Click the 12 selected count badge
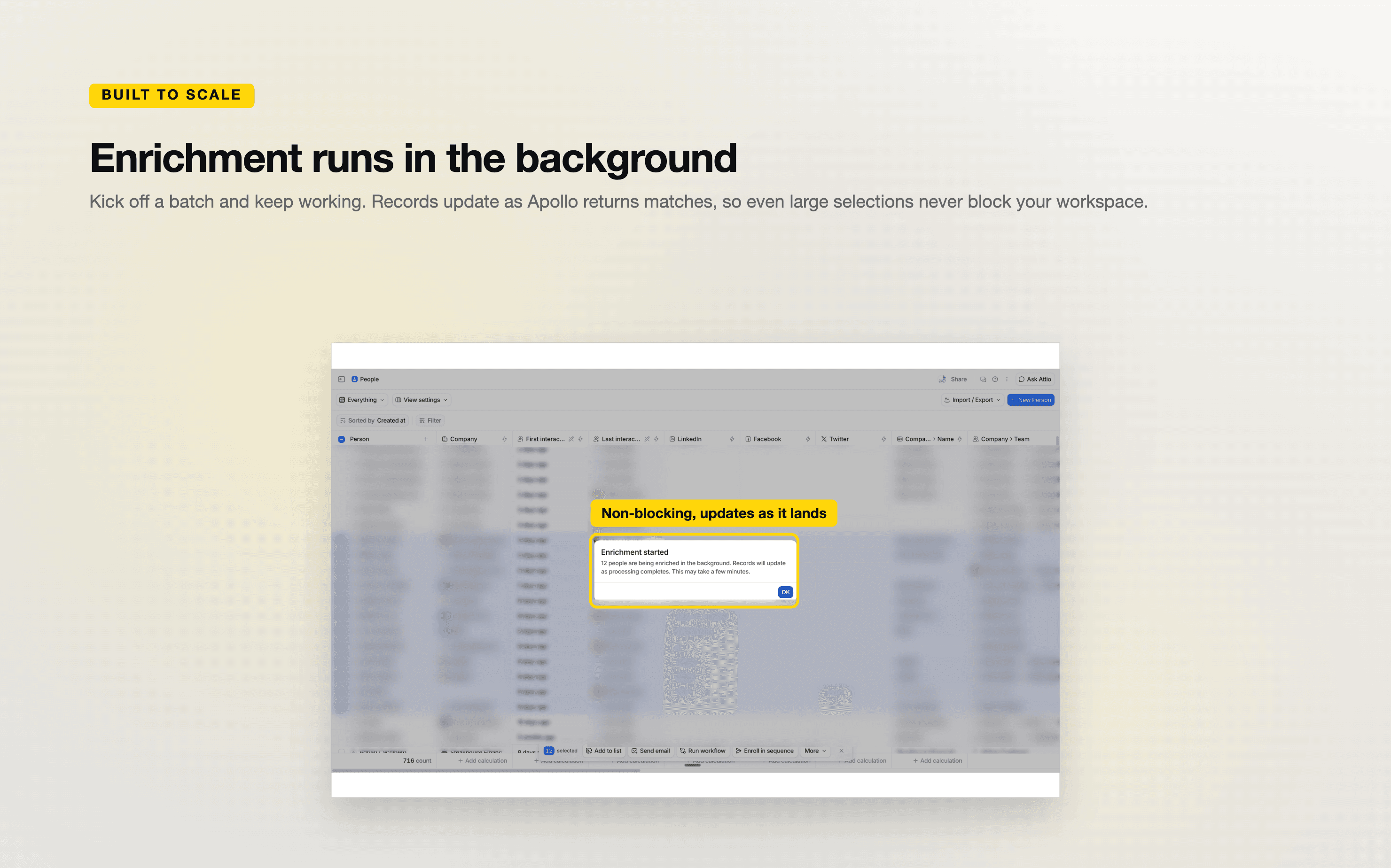Screen dimensions: 1391x868 (x=548, y=750)
